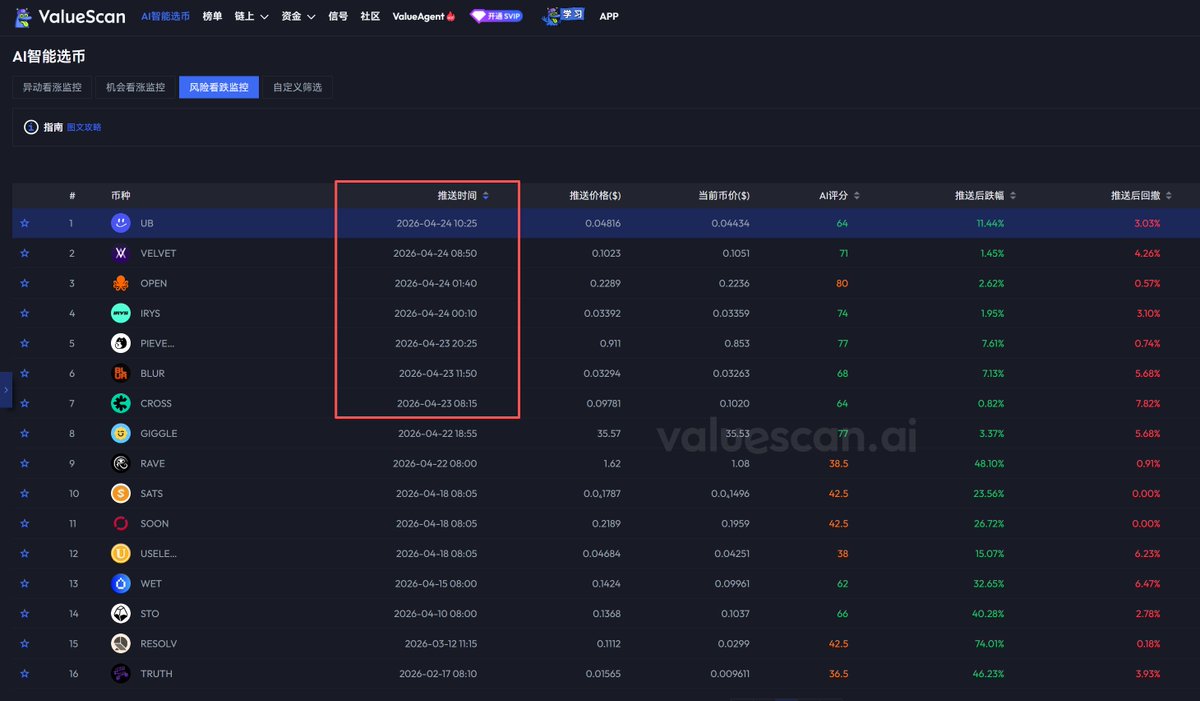The height and width of the screenshot is (701, 1200).
Task: Switch to 机会看涨监控 tab
Action: point(136,87)
